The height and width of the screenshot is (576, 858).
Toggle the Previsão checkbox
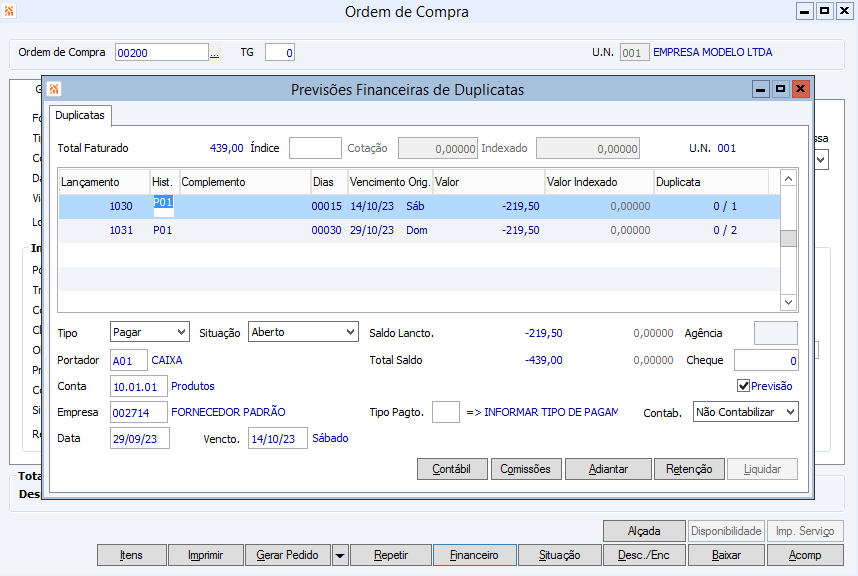click(743, 386)
